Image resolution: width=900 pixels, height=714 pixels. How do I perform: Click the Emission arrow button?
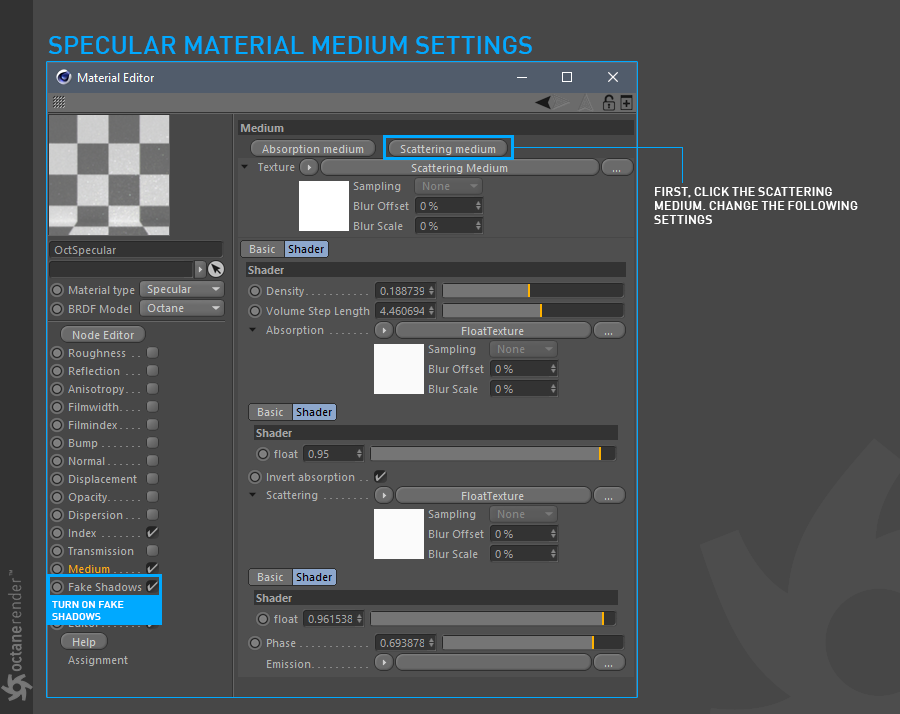pyautogui.click(x=384, y=663)
